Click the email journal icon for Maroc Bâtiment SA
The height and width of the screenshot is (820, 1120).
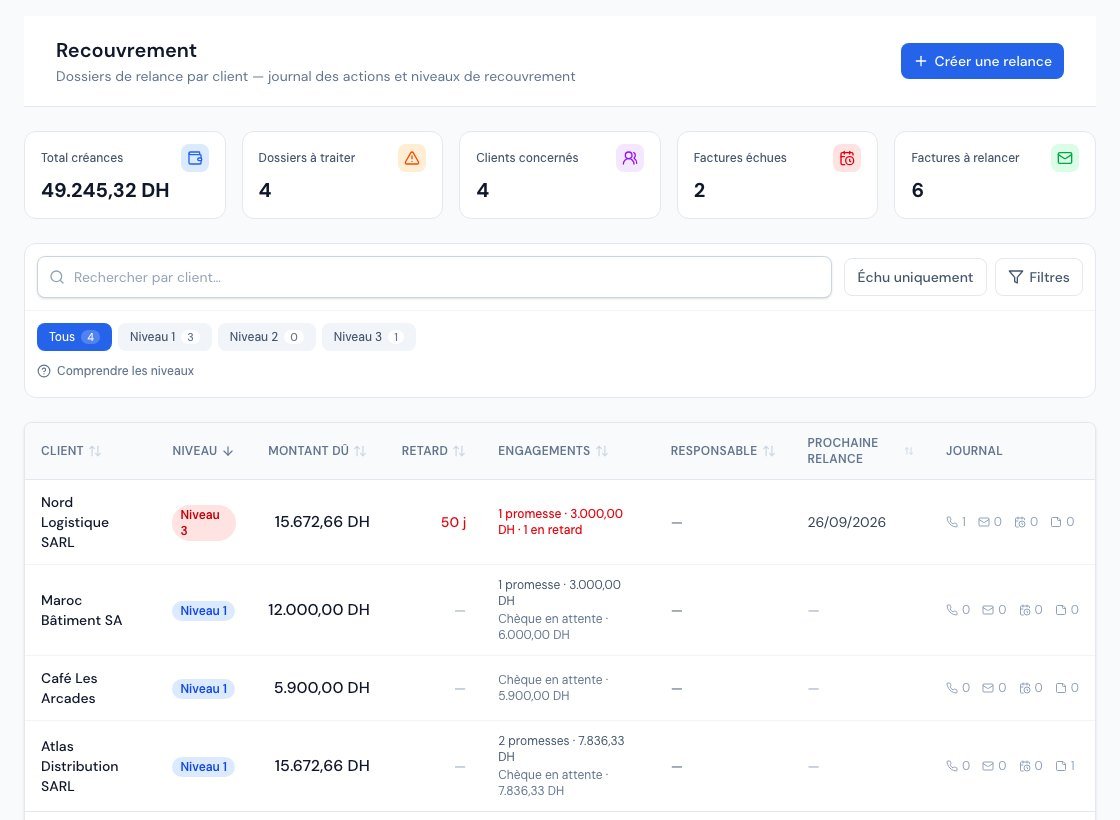[988, 610]
